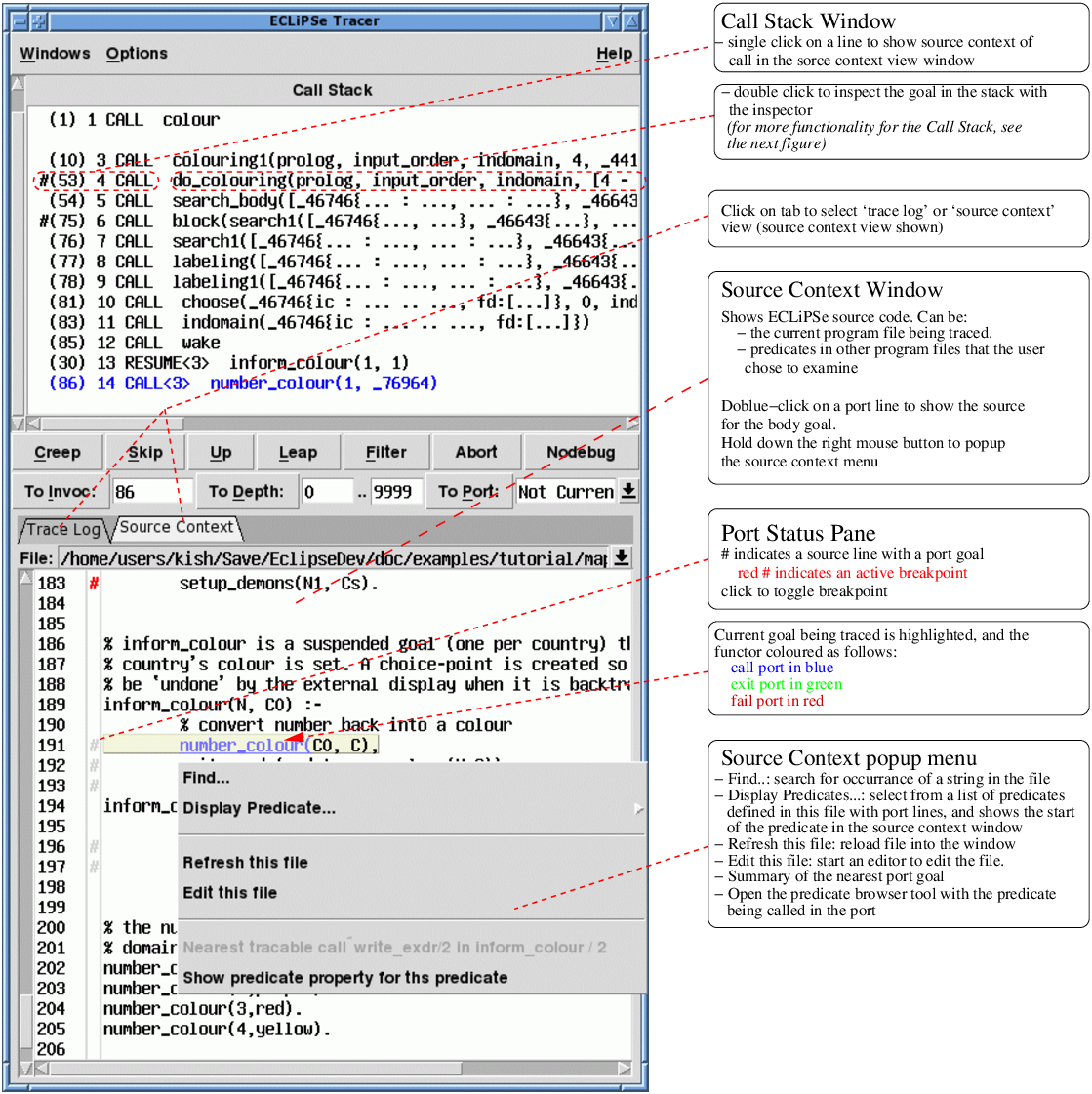This screenshot has height=1094, width=1092.
Task: Toggle breakpoint marker on line 197
Action: click(x=94, y=867)
